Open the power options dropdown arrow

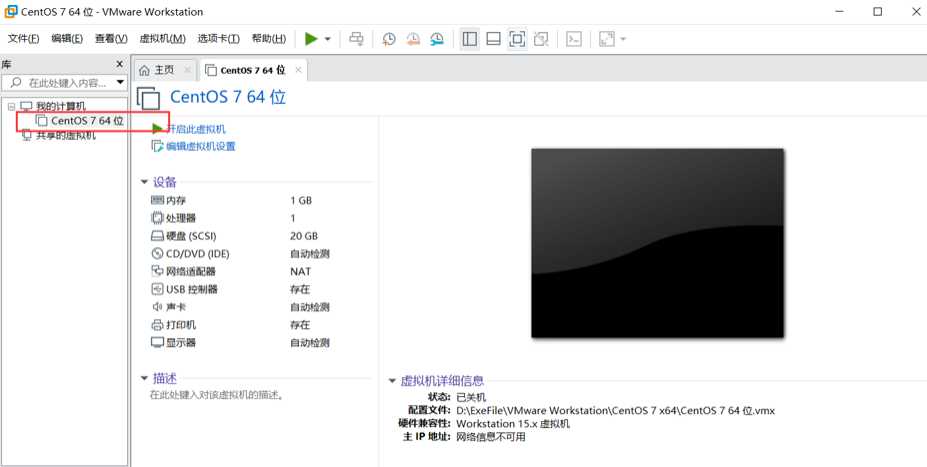point(328,40)
